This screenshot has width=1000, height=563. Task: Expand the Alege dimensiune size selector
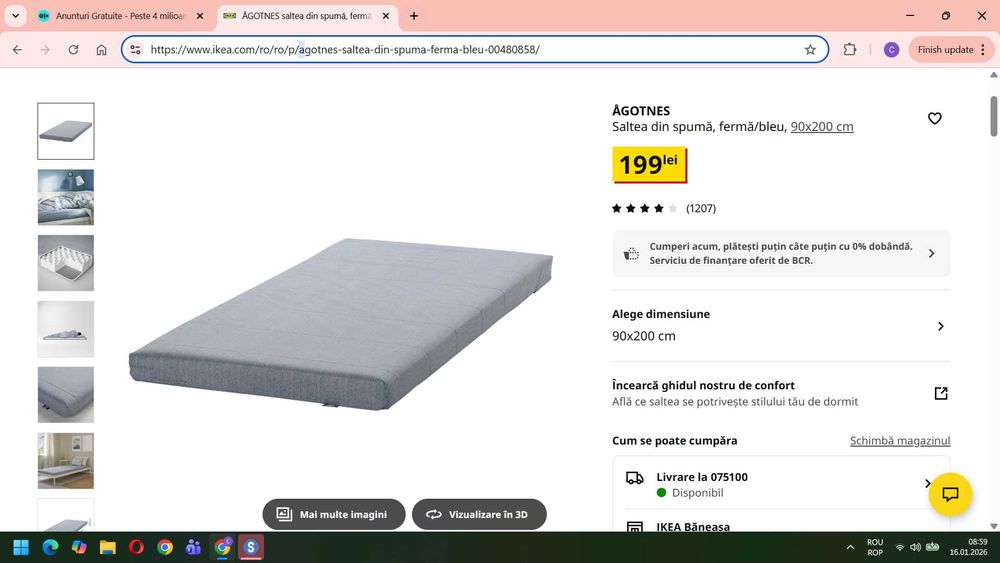point(781,326)
